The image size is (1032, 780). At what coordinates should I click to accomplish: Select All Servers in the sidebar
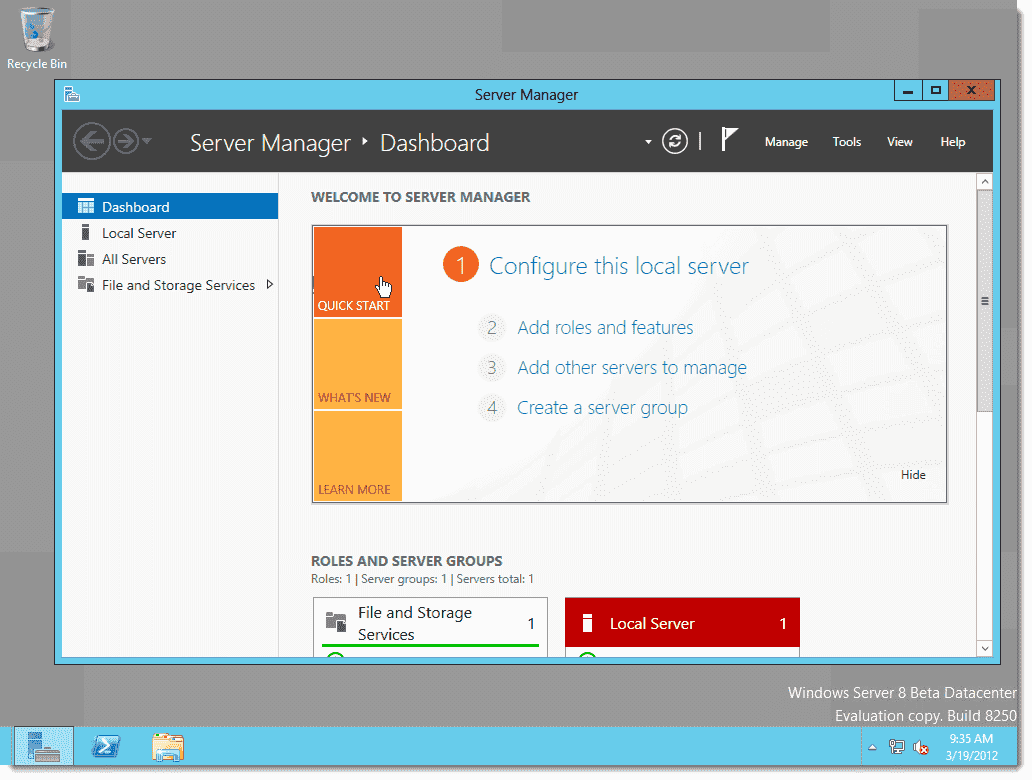(x=170, y=259)
